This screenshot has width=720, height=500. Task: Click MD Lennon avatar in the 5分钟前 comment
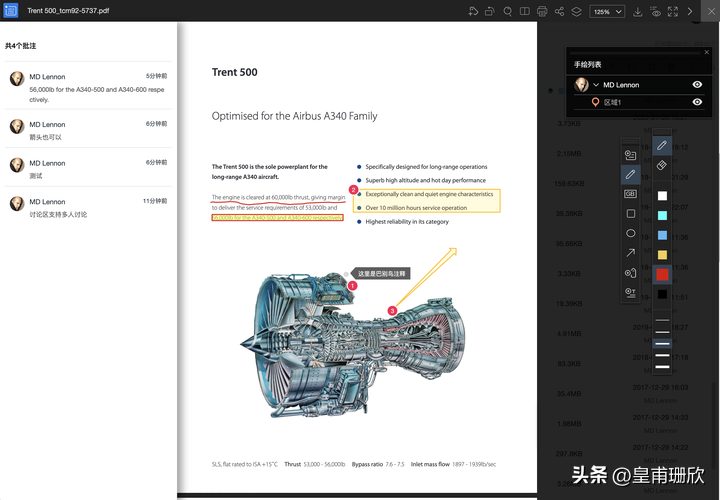(17, 79)
